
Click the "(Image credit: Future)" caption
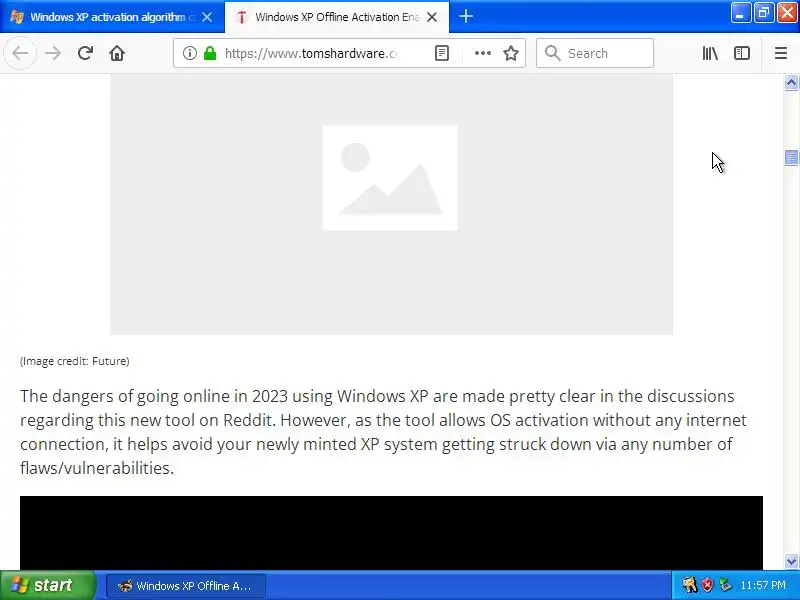pos(74,361)
